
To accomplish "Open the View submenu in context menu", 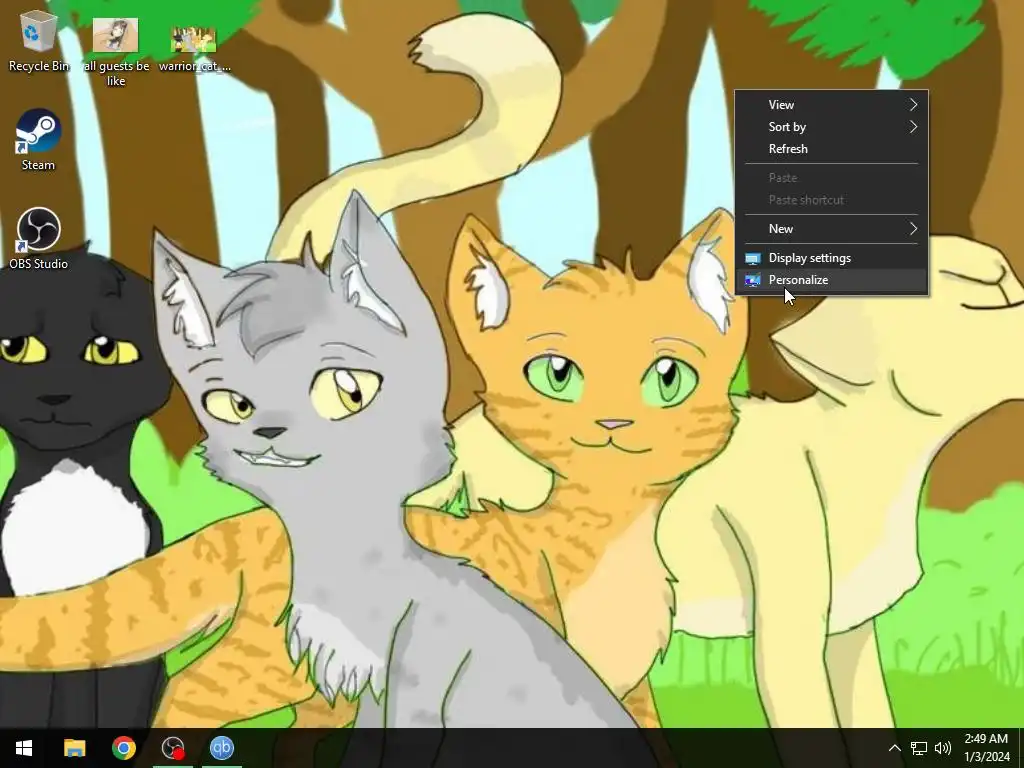I will coord(831,104).
